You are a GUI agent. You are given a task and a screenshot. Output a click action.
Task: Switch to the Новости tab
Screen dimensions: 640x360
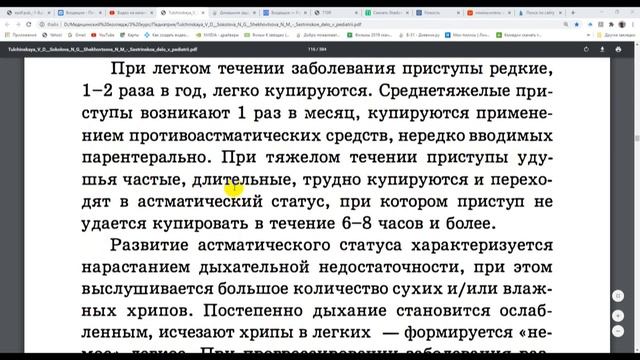tap(438, 13)
